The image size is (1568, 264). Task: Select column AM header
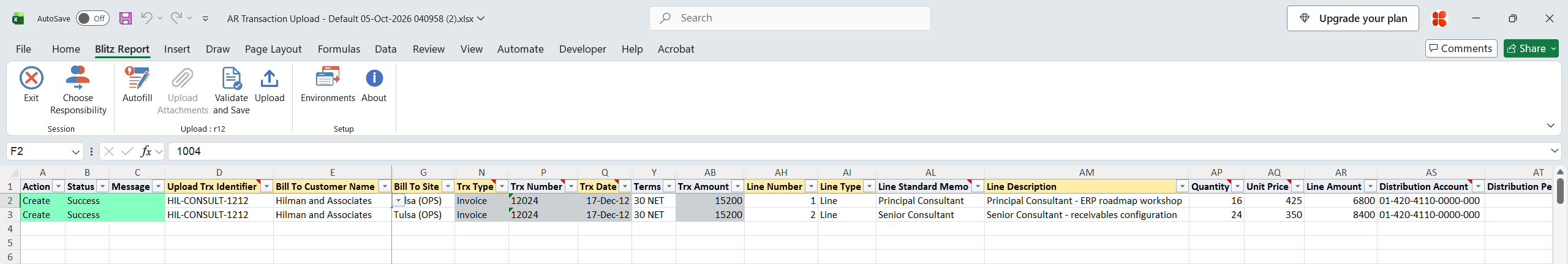[1087, 173]
